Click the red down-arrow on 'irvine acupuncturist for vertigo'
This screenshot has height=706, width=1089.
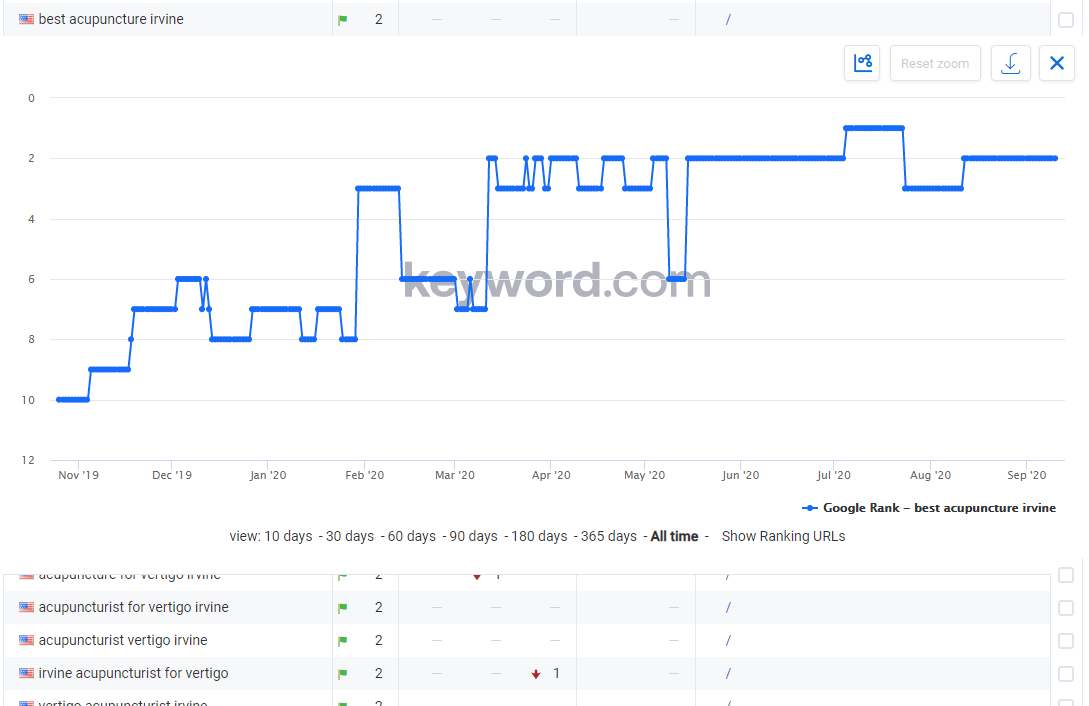536,673
